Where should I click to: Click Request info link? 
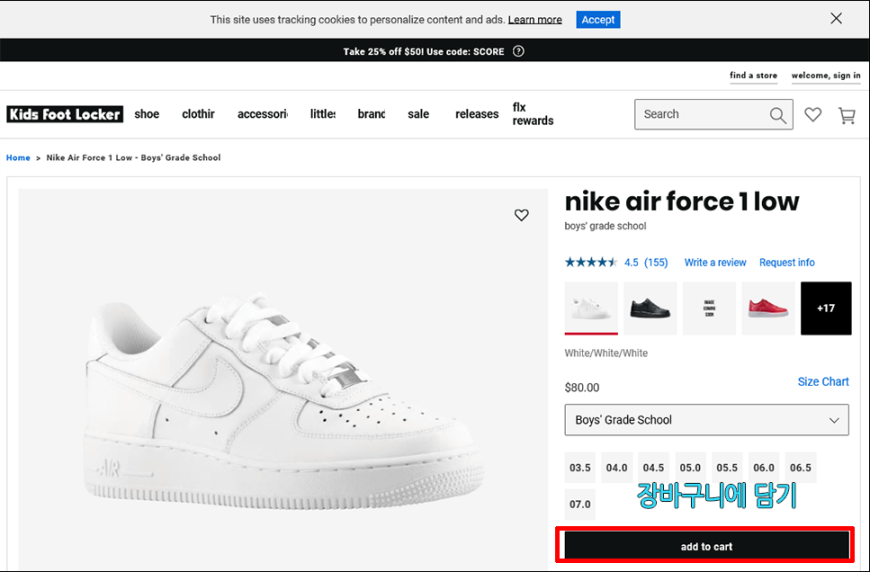787,262
